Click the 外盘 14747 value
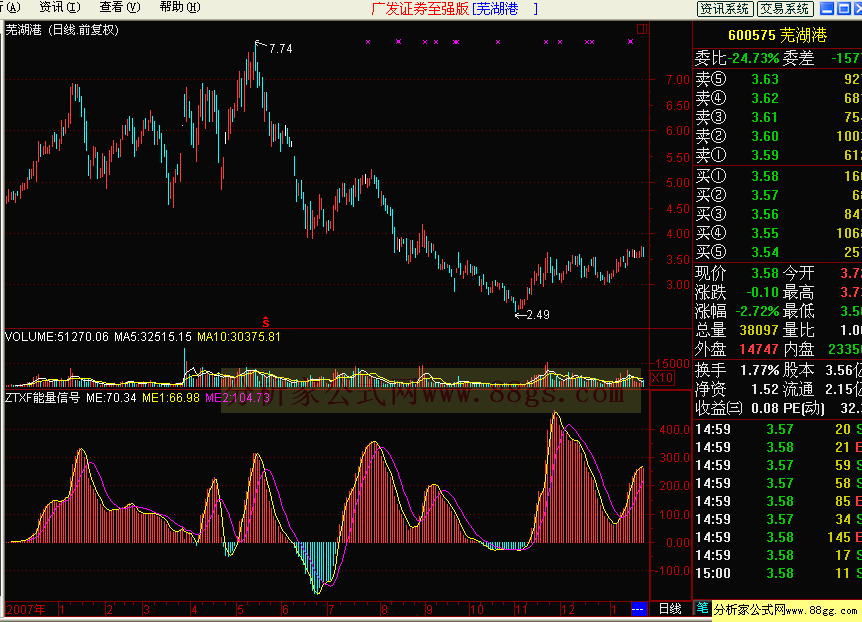This screenshot has height=622, width=862. click(x=759, y=349)
